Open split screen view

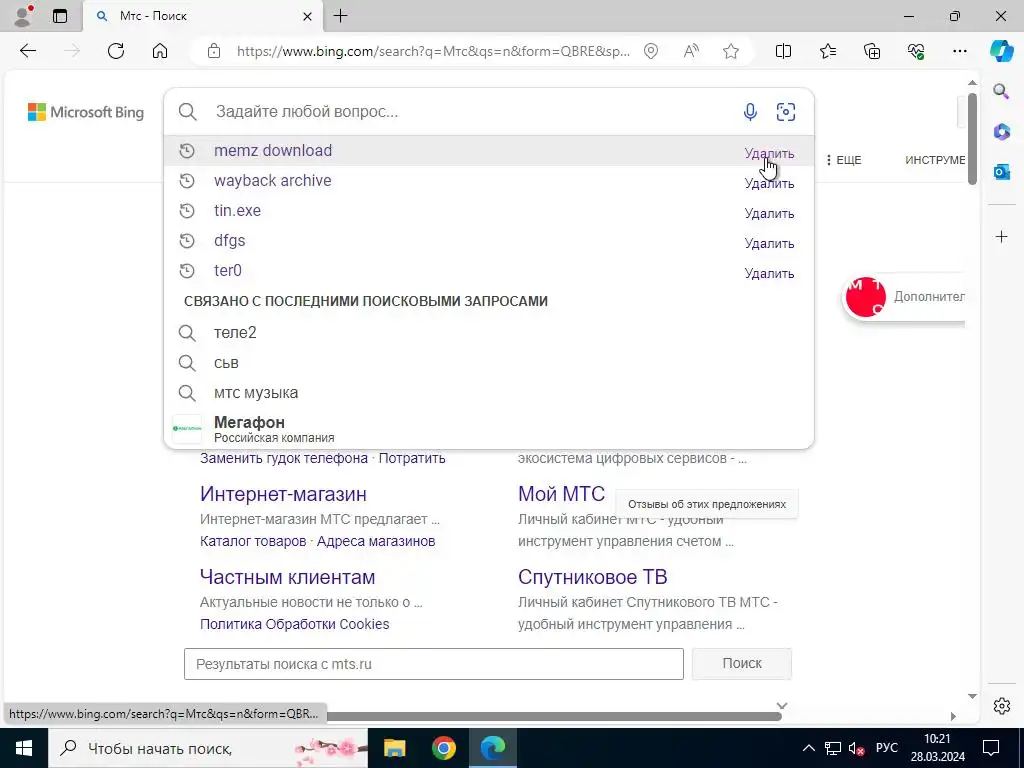tap(783, 51)
